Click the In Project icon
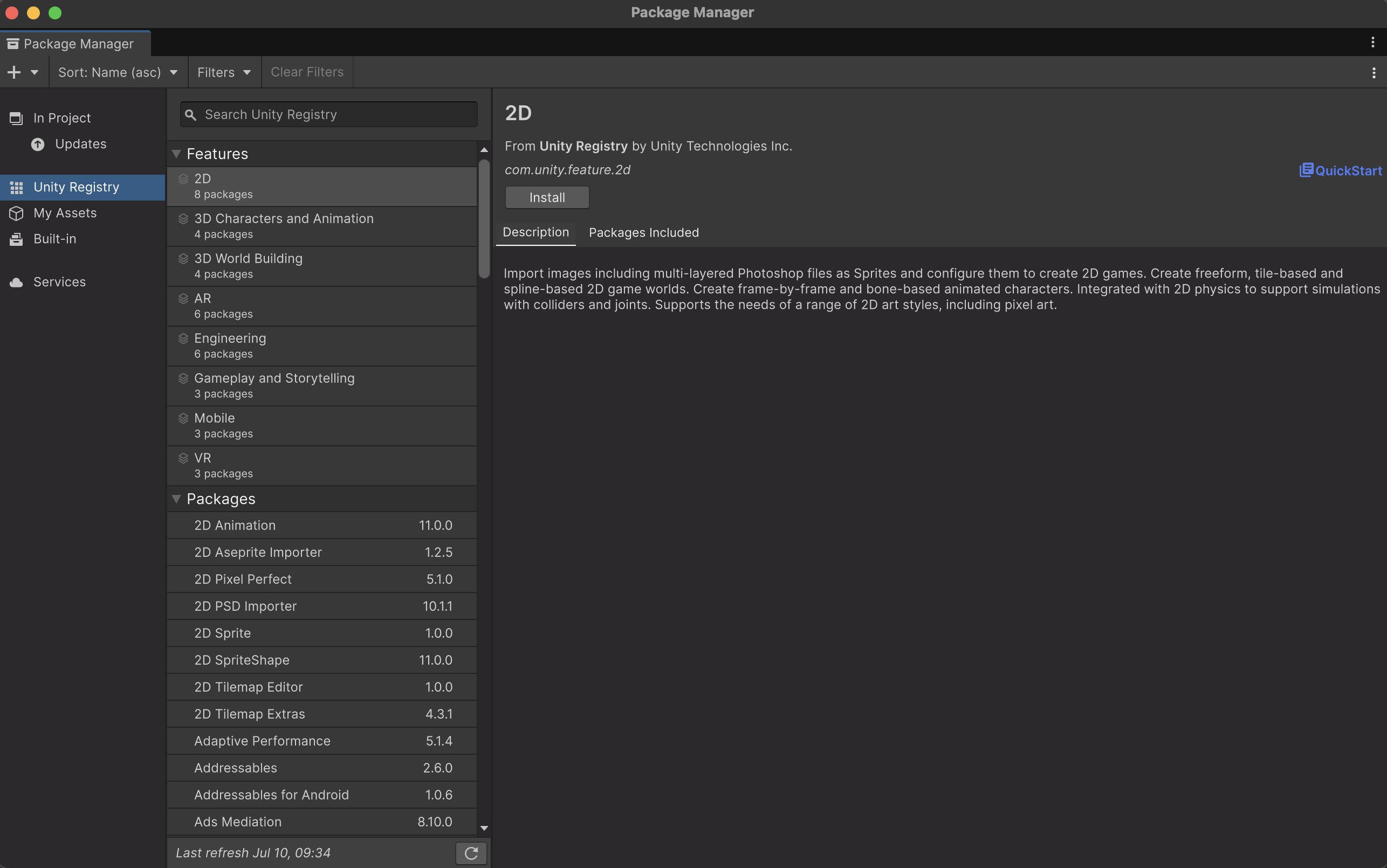This screenshot has height=868, width=1387. 16,118
